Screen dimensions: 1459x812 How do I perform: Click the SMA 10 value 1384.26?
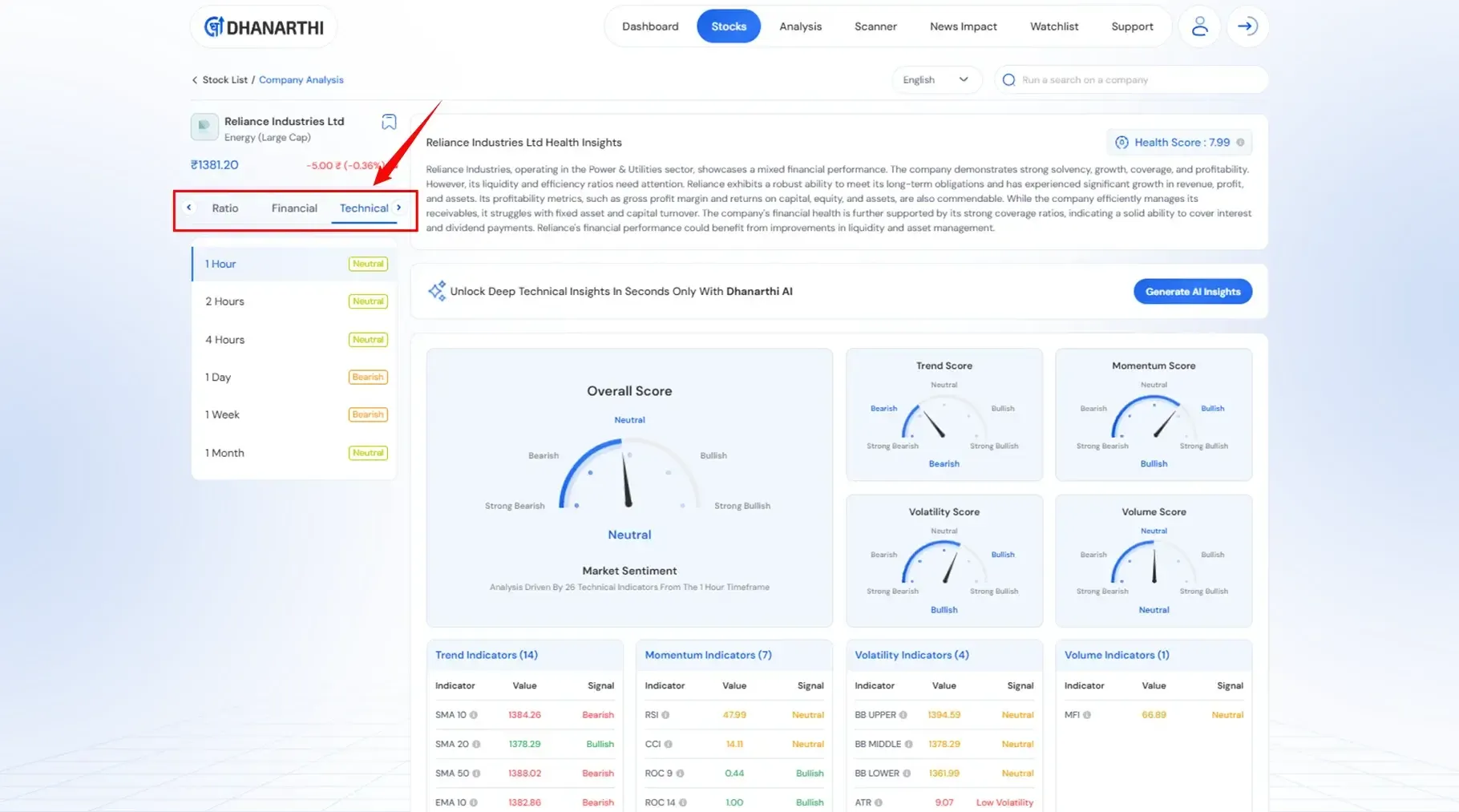pyautogui.click(x=524, y=715)
